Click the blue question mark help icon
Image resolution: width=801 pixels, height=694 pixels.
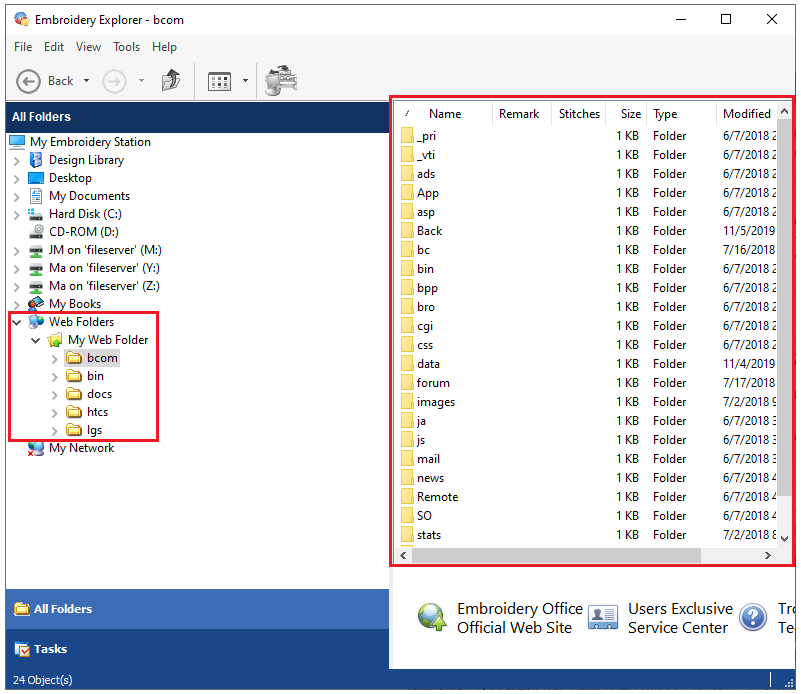point(753,617)
